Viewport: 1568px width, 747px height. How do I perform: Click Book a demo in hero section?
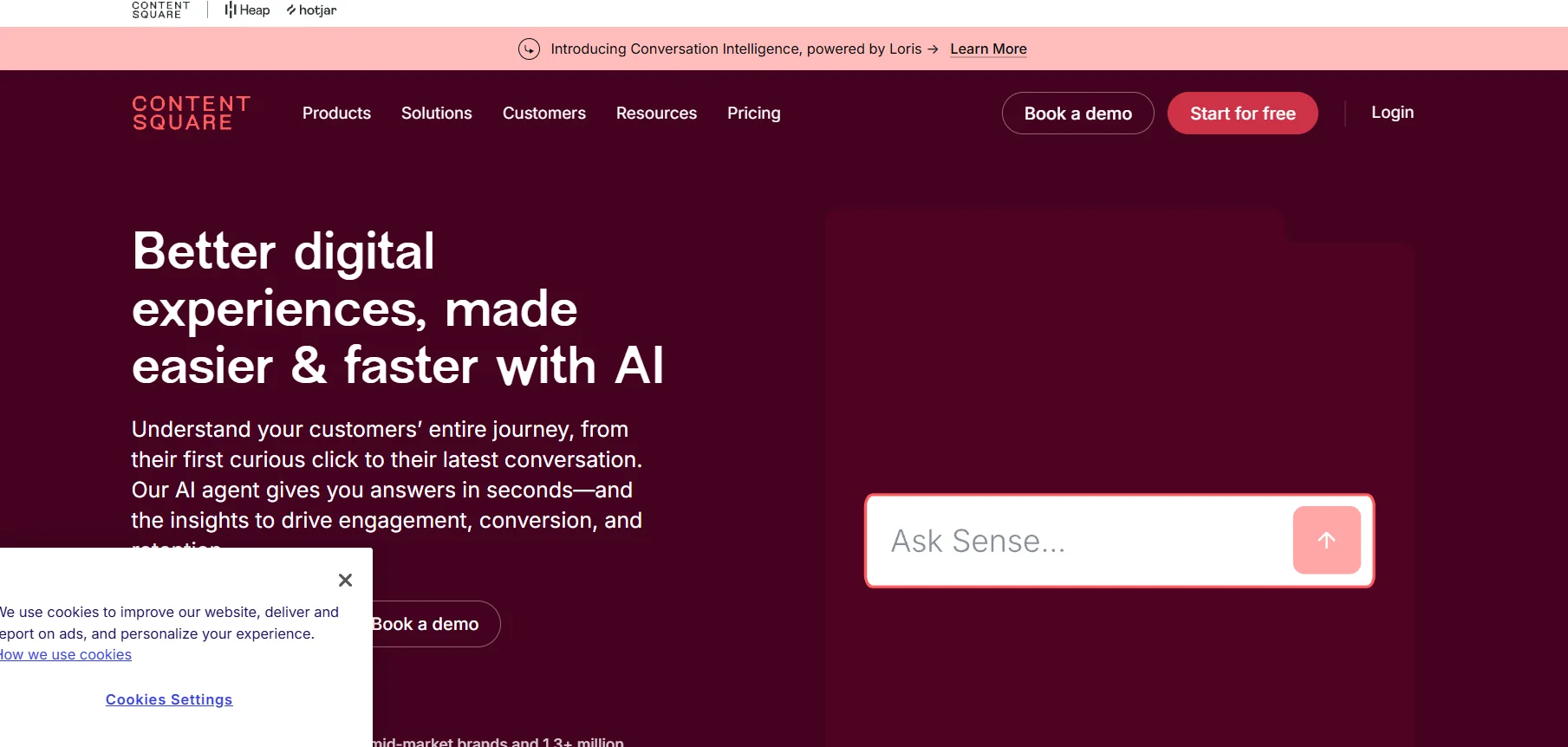[429, 624]
